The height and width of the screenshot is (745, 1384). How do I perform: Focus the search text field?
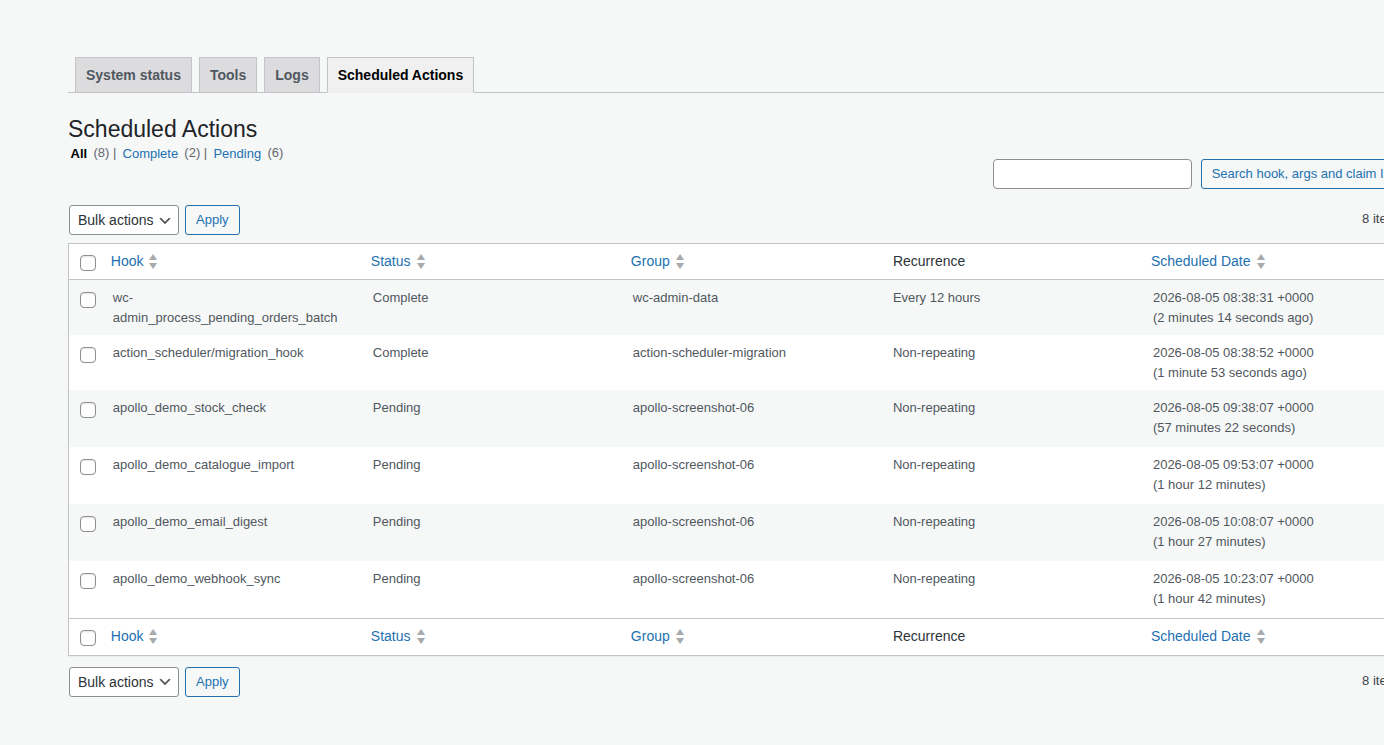click(x=1092, y=174)
